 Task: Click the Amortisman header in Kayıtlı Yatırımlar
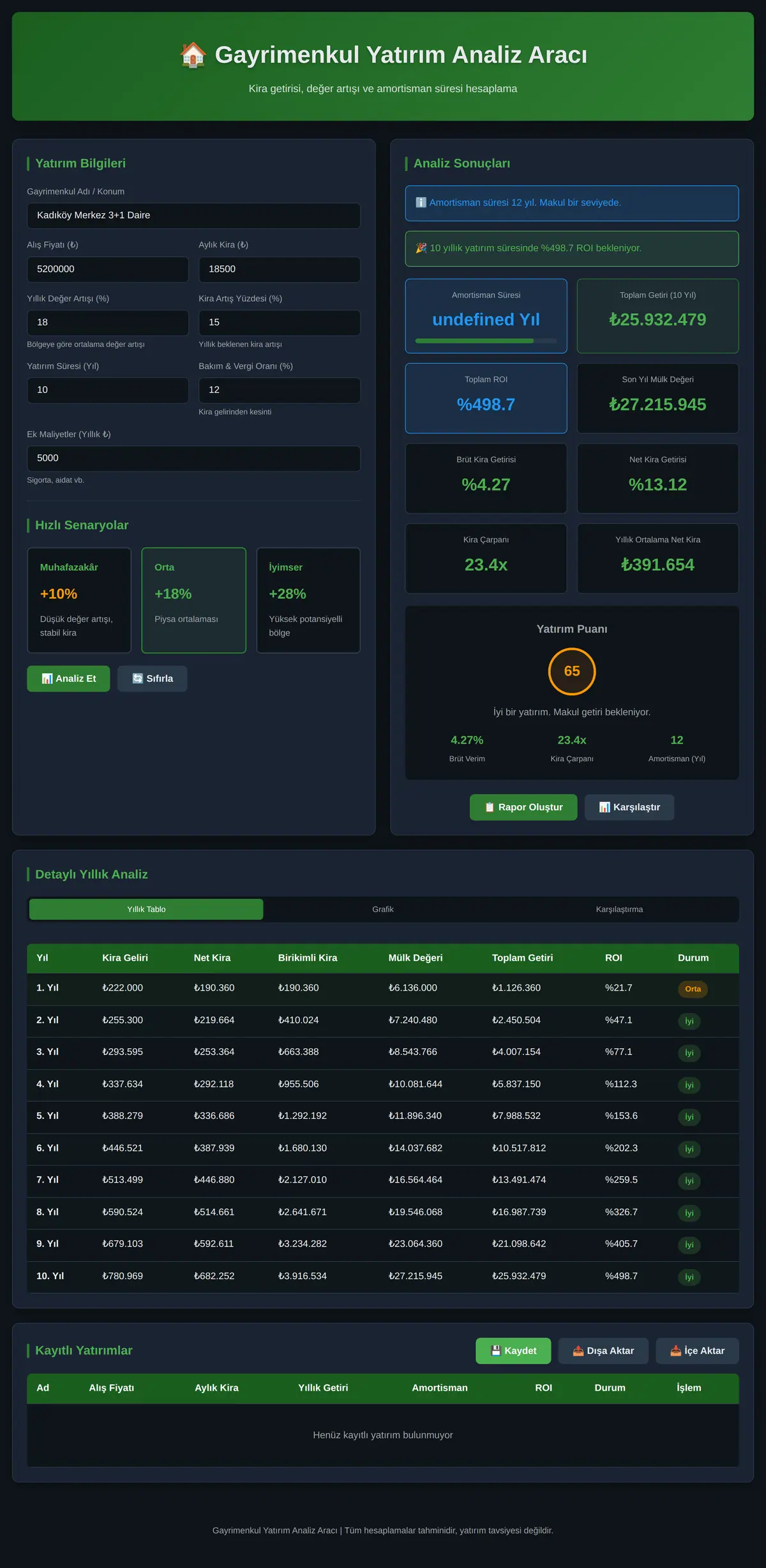point(440,1388)
